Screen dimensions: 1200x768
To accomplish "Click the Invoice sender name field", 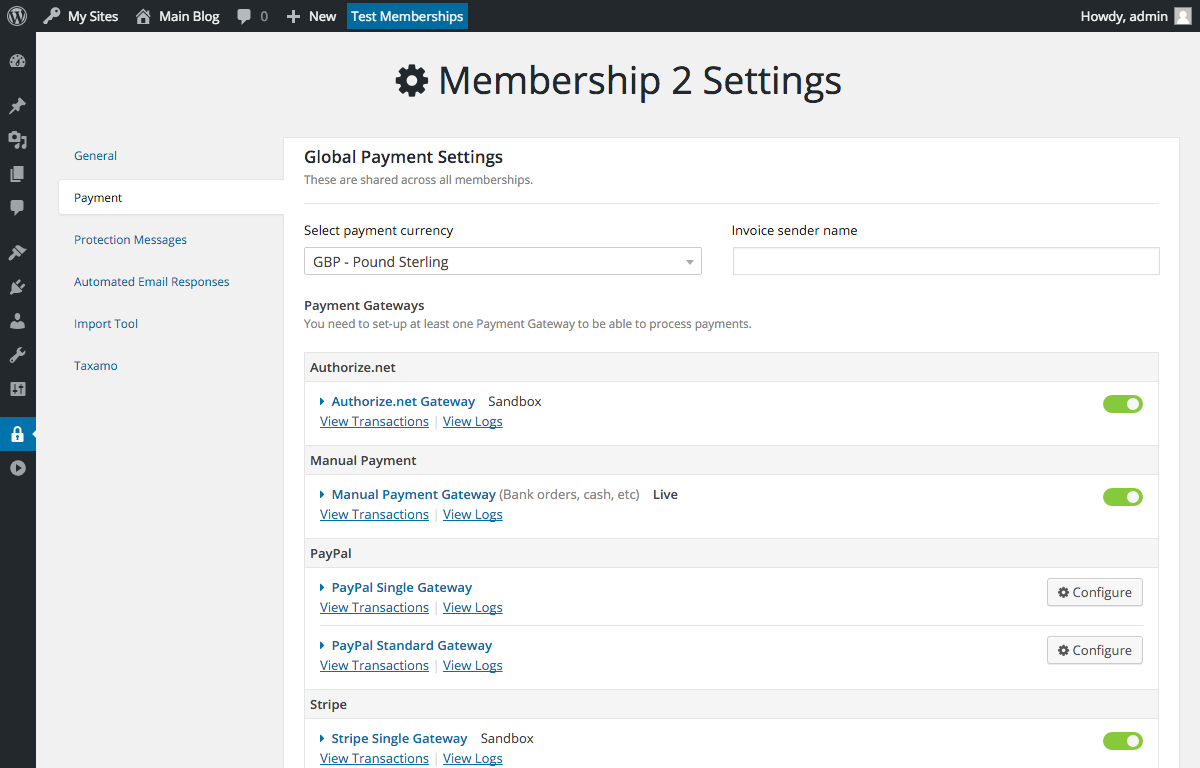I will point(946,261).
